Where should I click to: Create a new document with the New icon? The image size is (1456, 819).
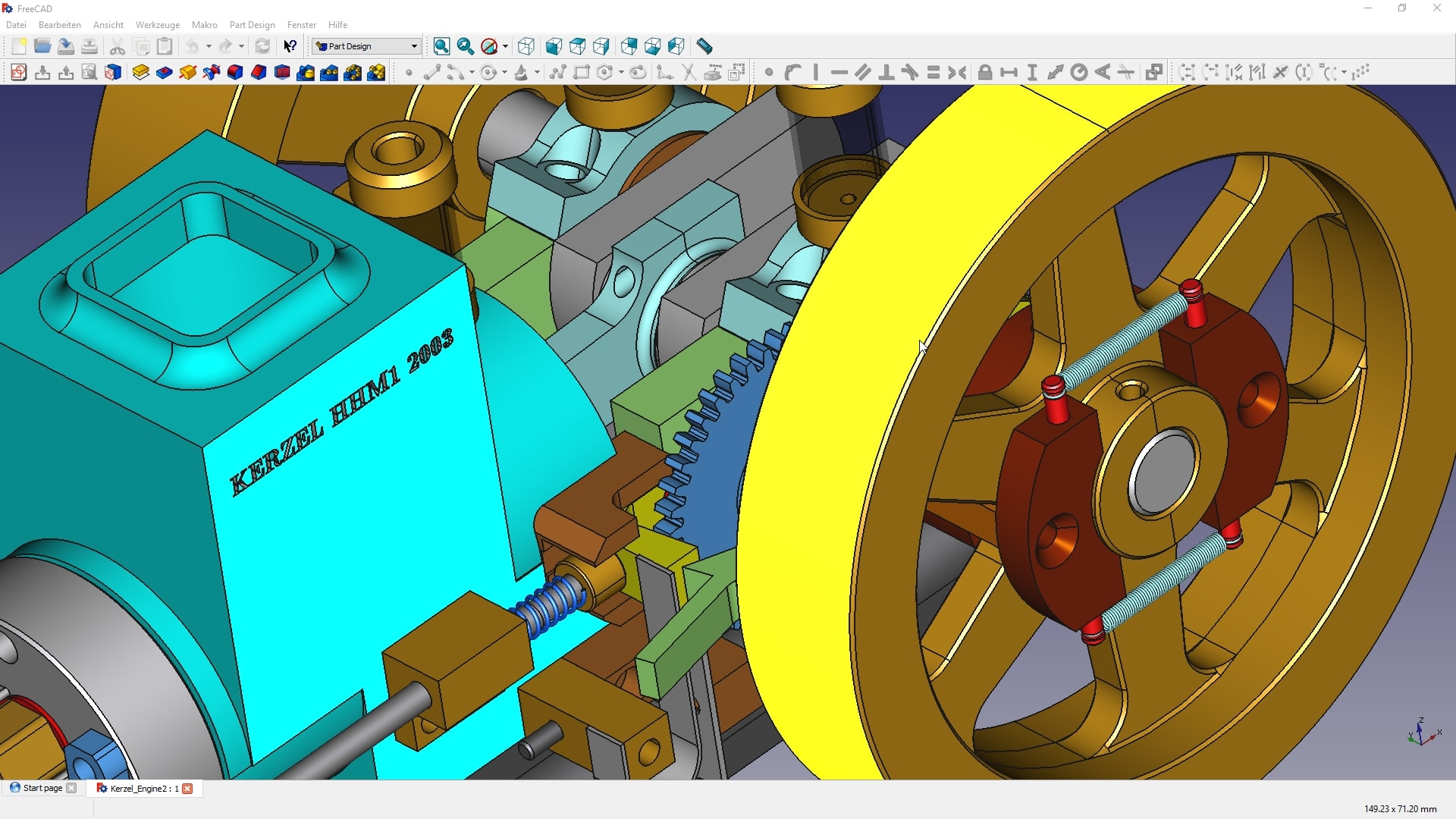19,46
